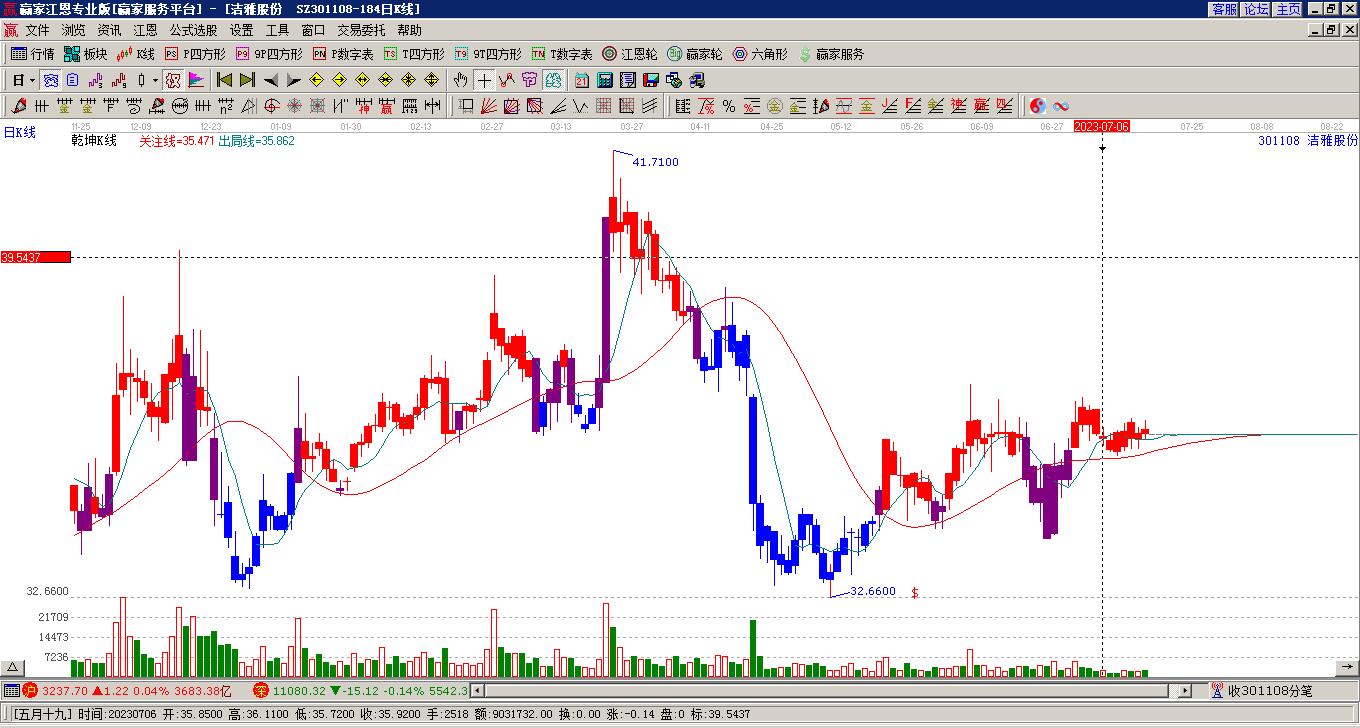Open the 9T四方形 tool
The width and height of the screenshot is (1360, 728).
(x=488, y=54)
